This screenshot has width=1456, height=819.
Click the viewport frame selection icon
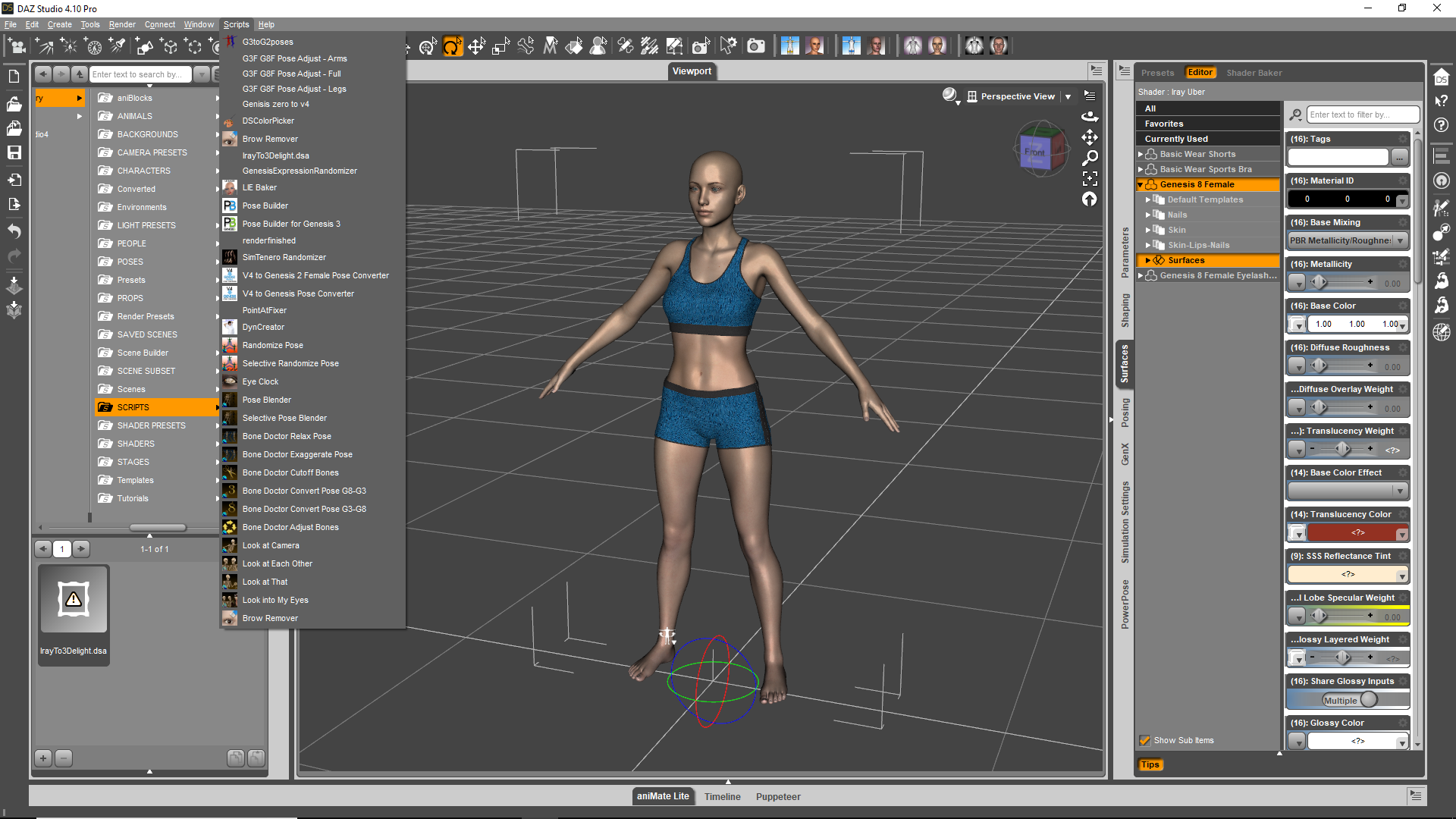coord(1090,179)
